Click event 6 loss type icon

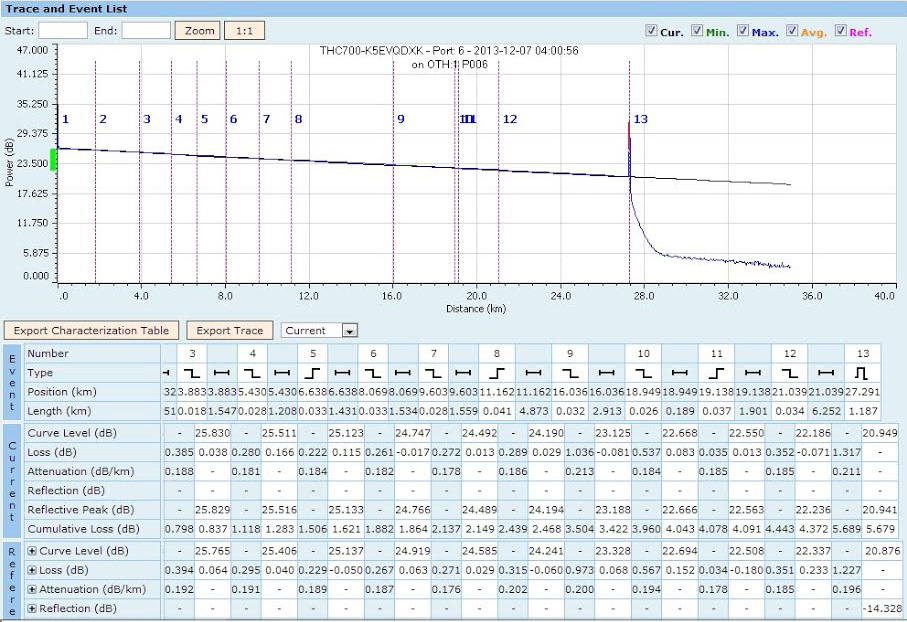[373, 373]
